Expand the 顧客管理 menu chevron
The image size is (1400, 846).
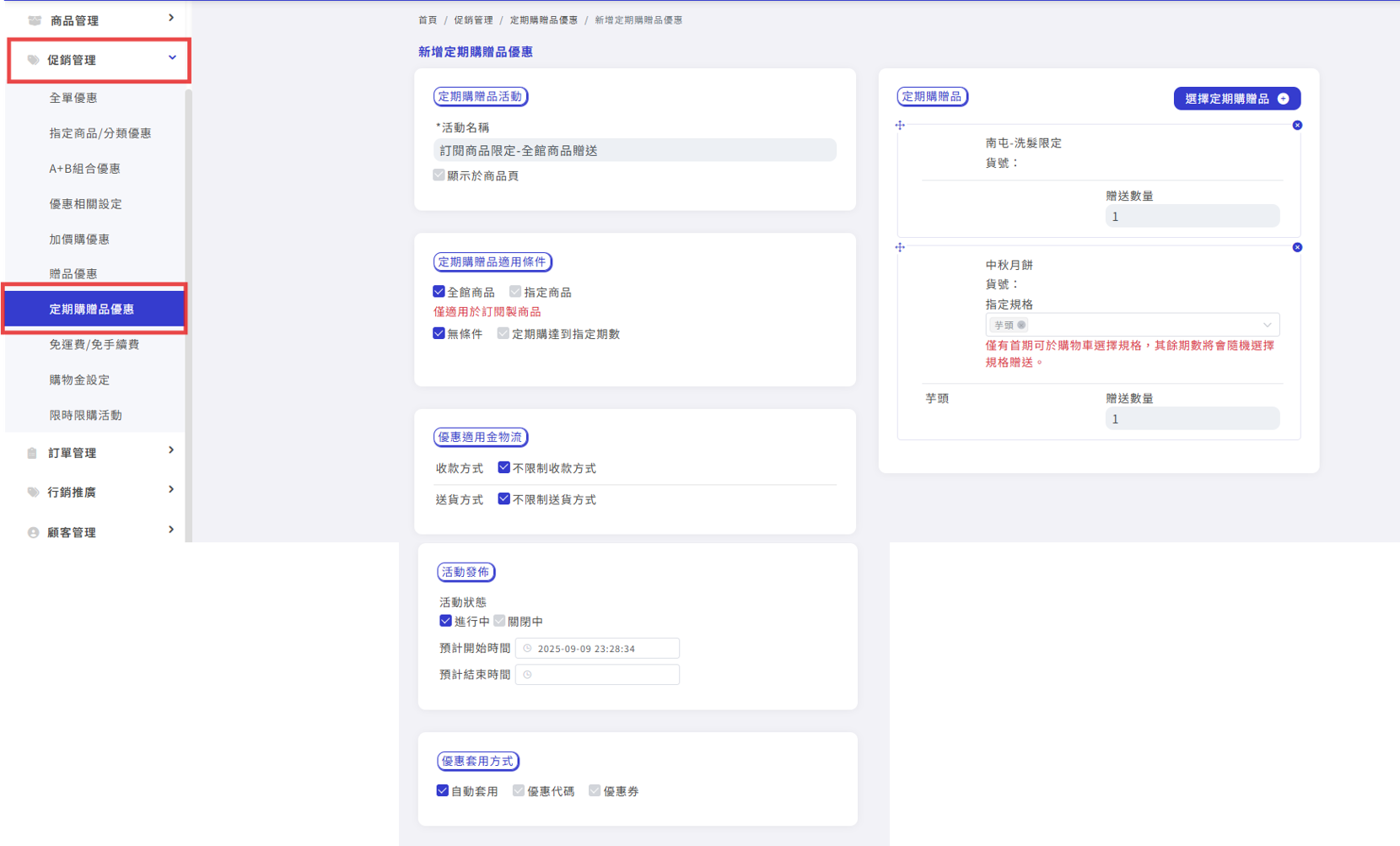coord(171,530)
